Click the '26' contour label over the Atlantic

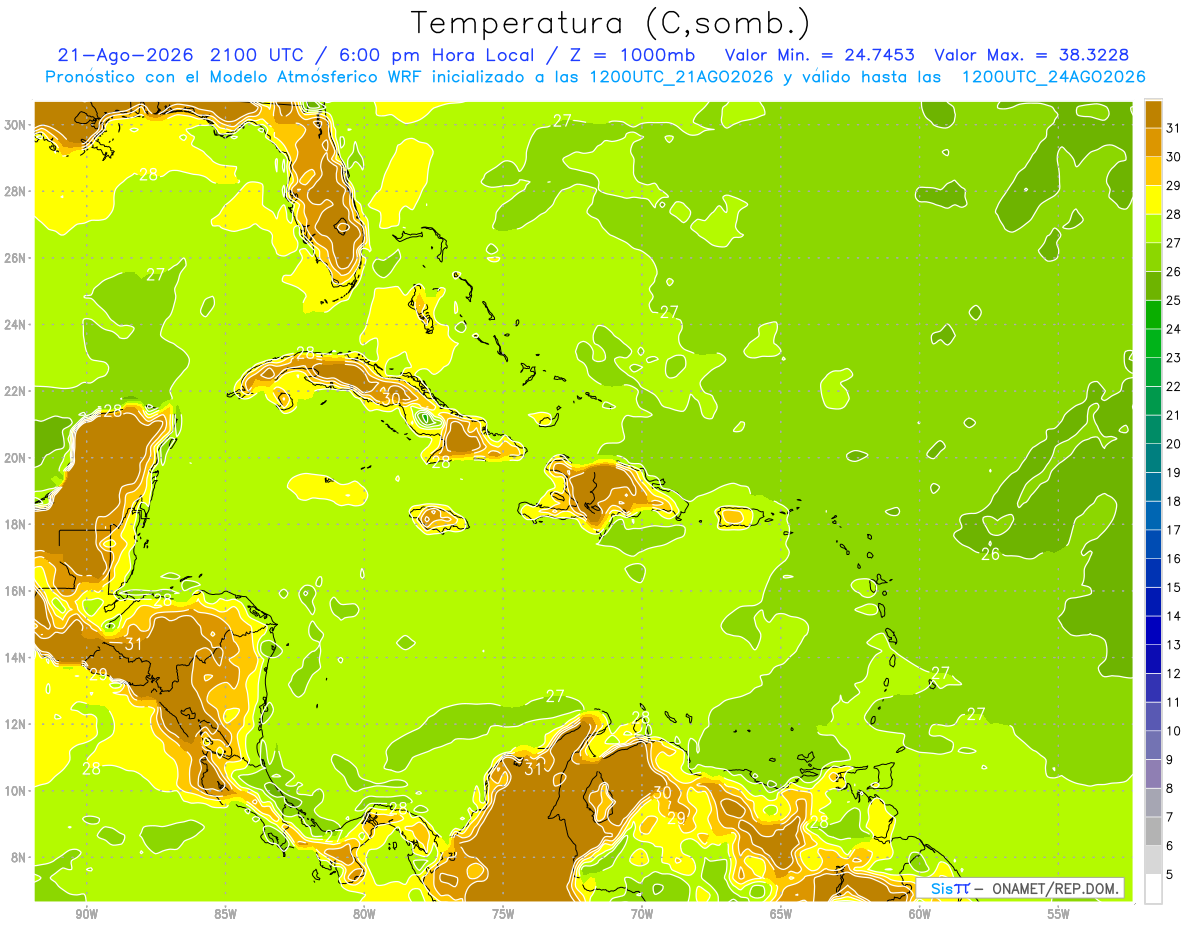click(991, 554)
